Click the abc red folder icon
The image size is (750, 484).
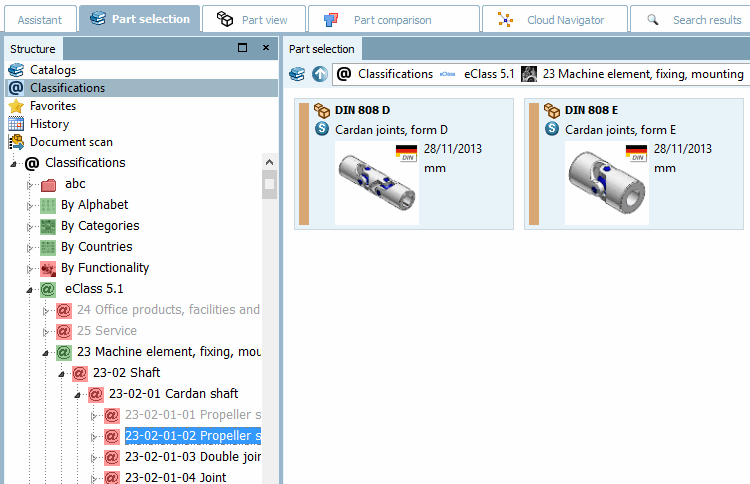(x=48, y=185)
